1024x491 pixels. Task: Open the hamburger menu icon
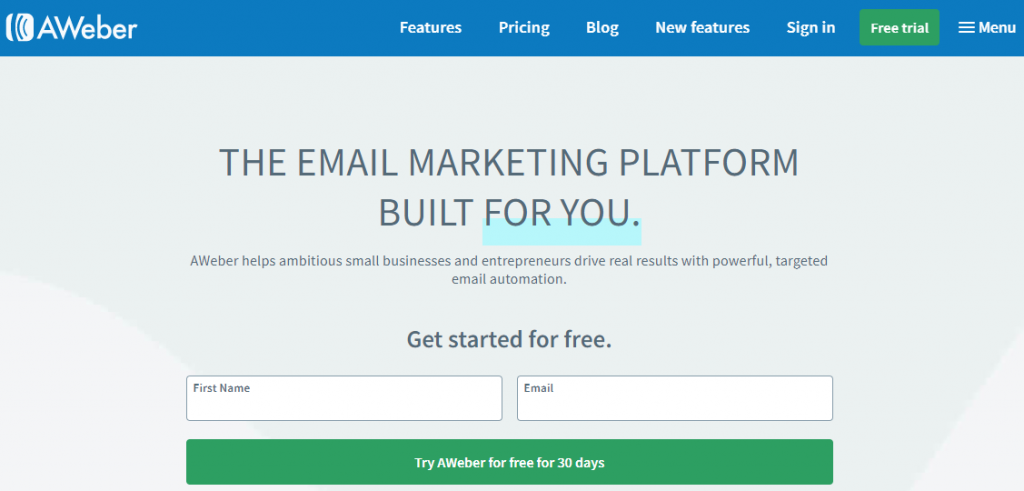967,27
